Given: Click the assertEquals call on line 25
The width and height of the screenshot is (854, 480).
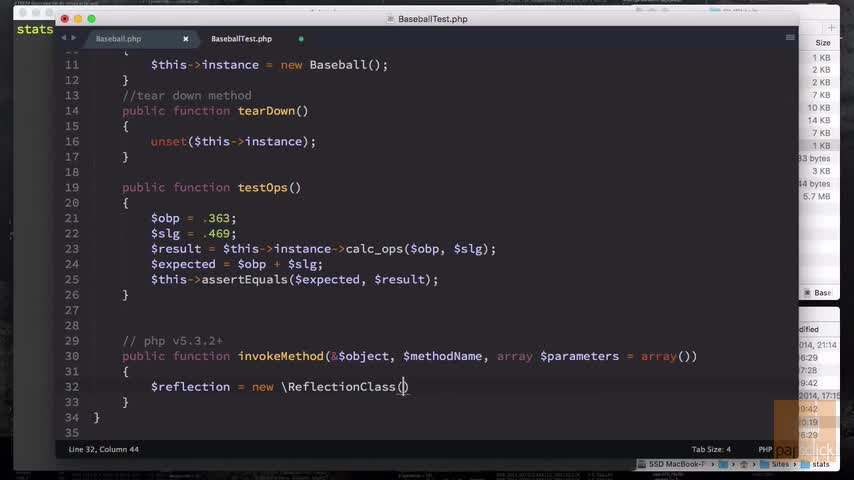Looking at the screenshot, I should (245, 280).
